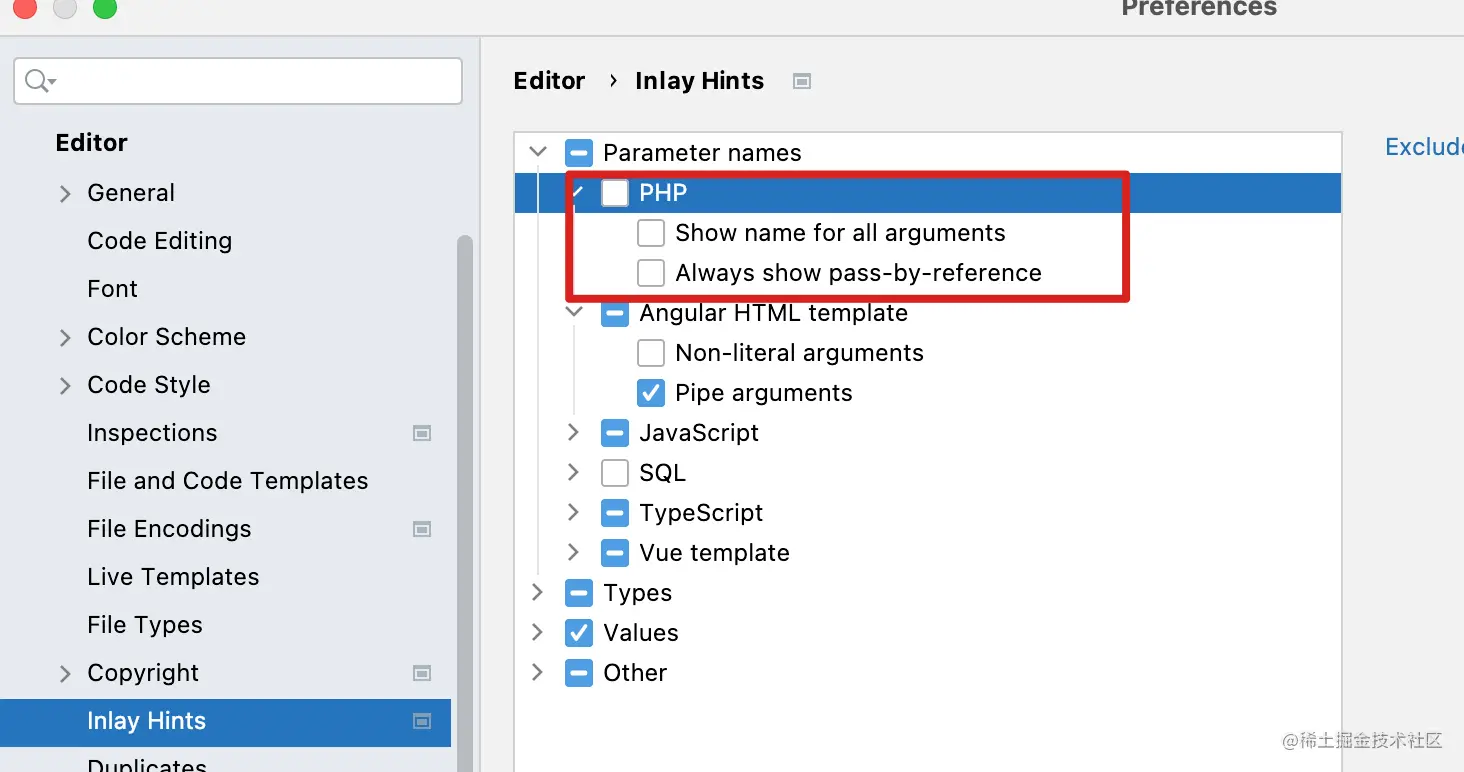Expand the Color Scheme settings section
This screenshot has width=1464, height=772.
[65, 337]
